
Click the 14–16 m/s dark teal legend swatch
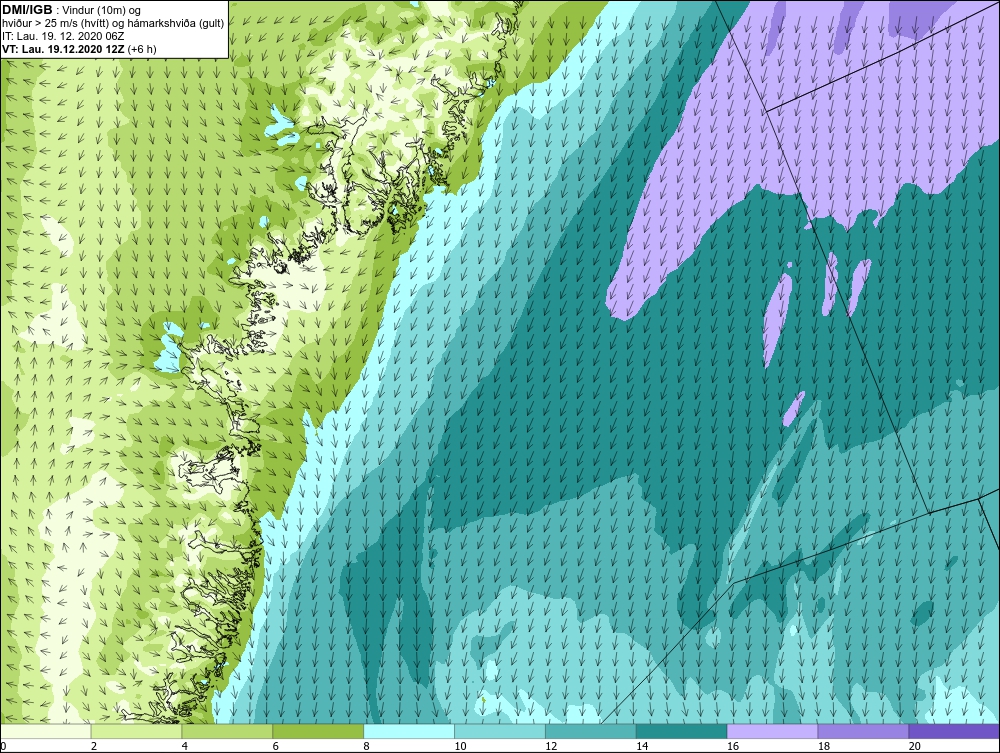pyautogui.click(x=682, y=731)
